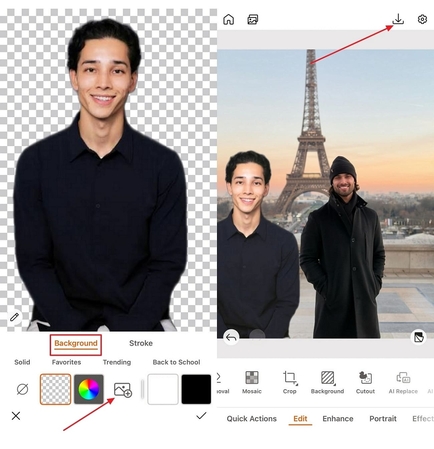This screenshot has height=449, width=434.
Task: Select the Trending category
Action: [x=117, y=362]
